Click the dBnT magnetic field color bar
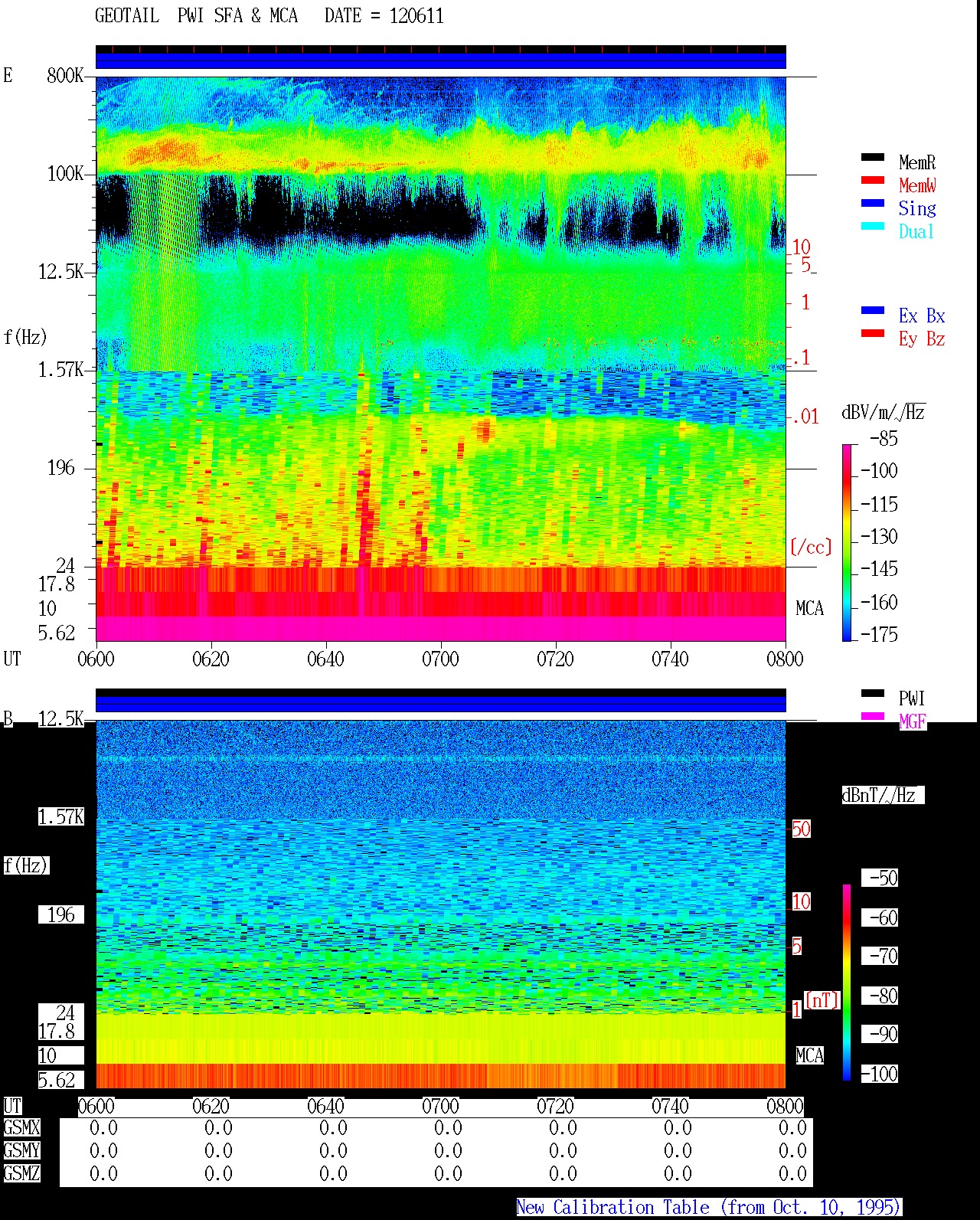980x1220 pixels. point(847,983)
